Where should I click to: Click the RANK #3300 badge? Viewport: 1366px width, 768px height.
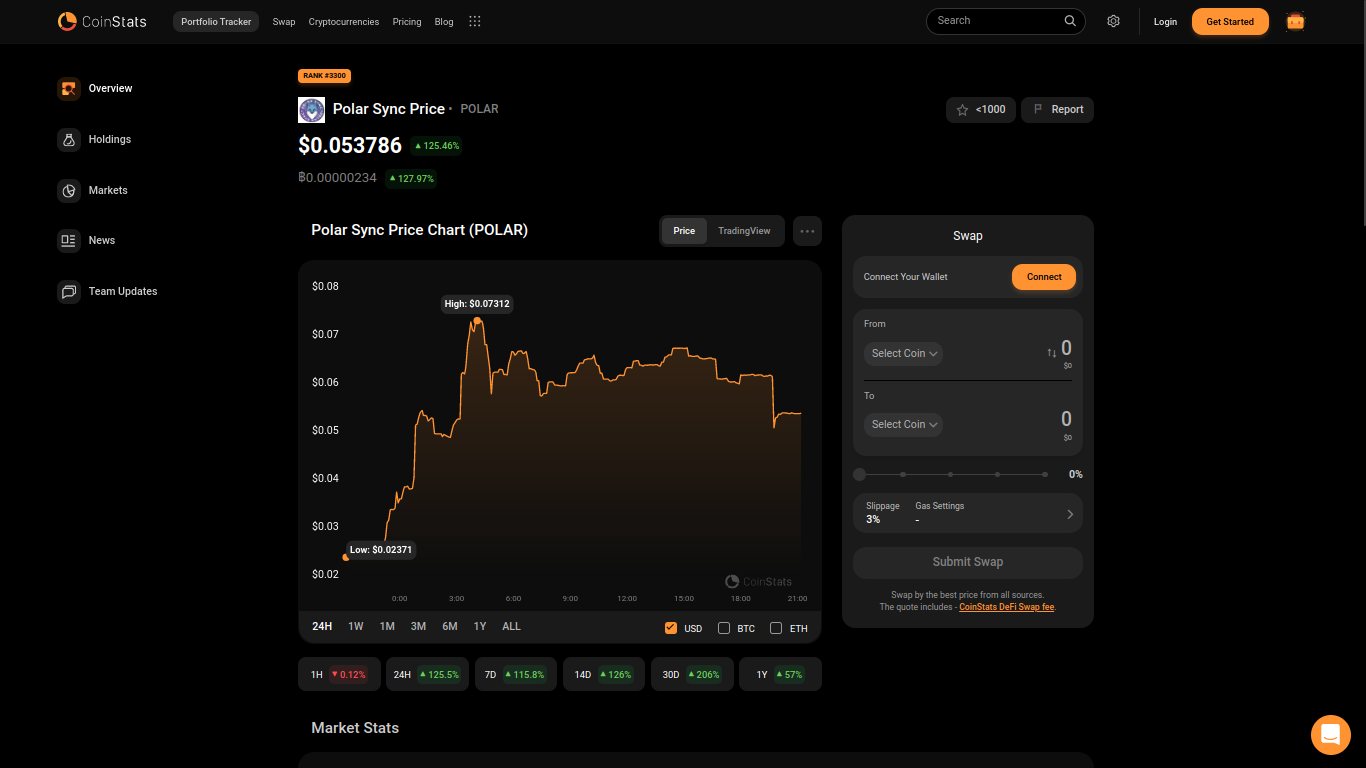pos(324,76)
